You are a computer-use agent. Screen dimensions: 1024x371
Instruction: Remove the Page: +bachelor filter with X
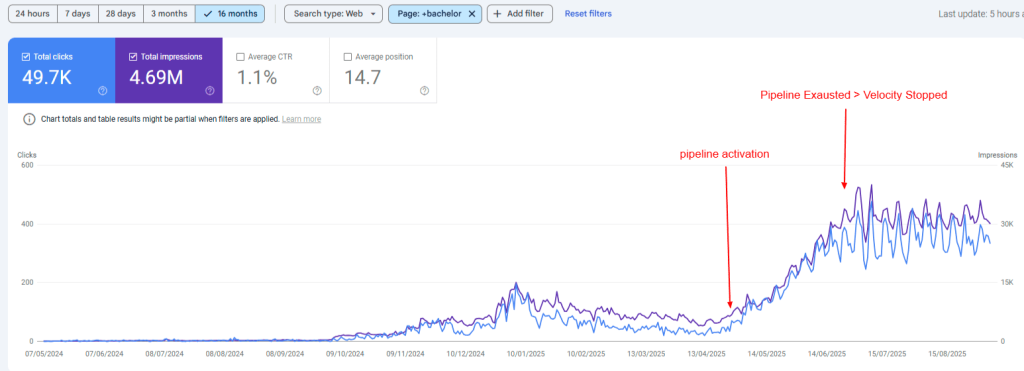click(x=472, y=14)
